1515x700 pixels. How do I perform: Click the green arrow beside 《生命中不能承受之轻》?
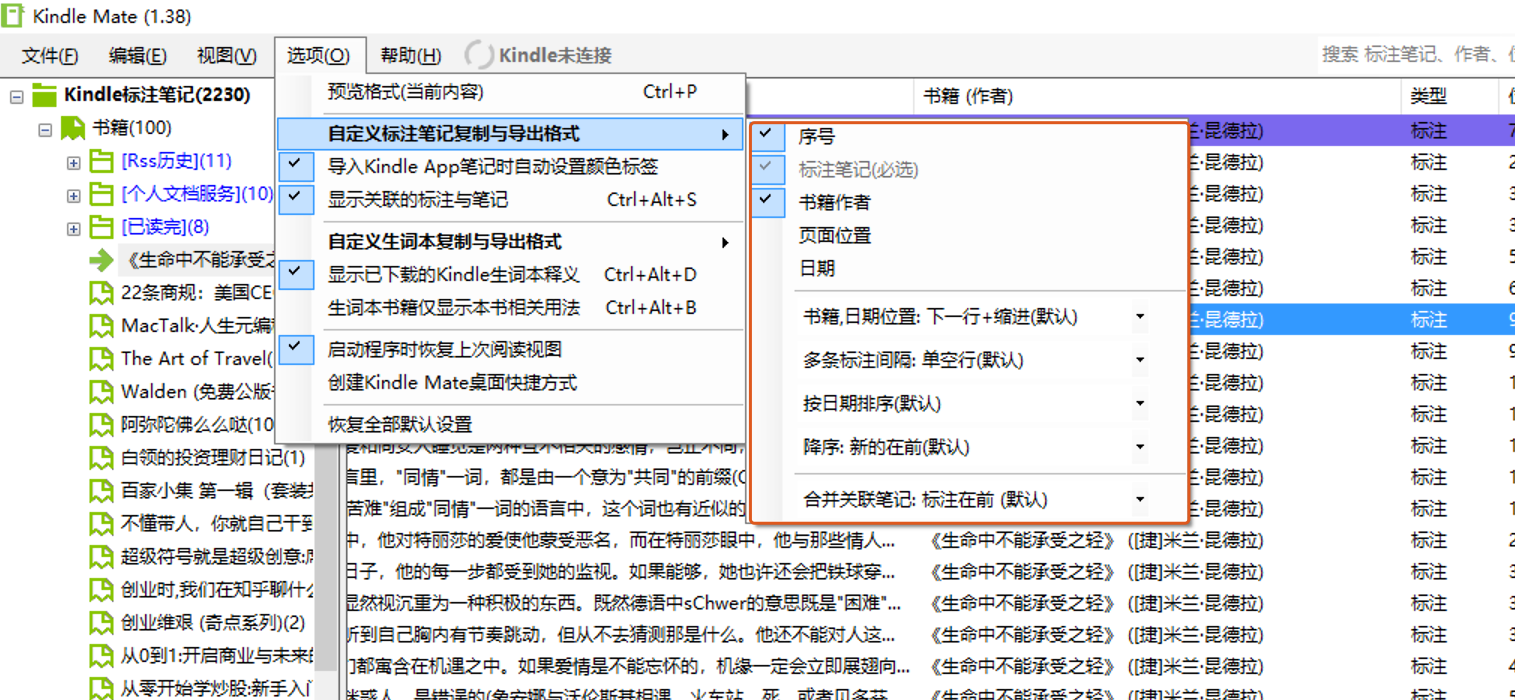tap(101, 260)
